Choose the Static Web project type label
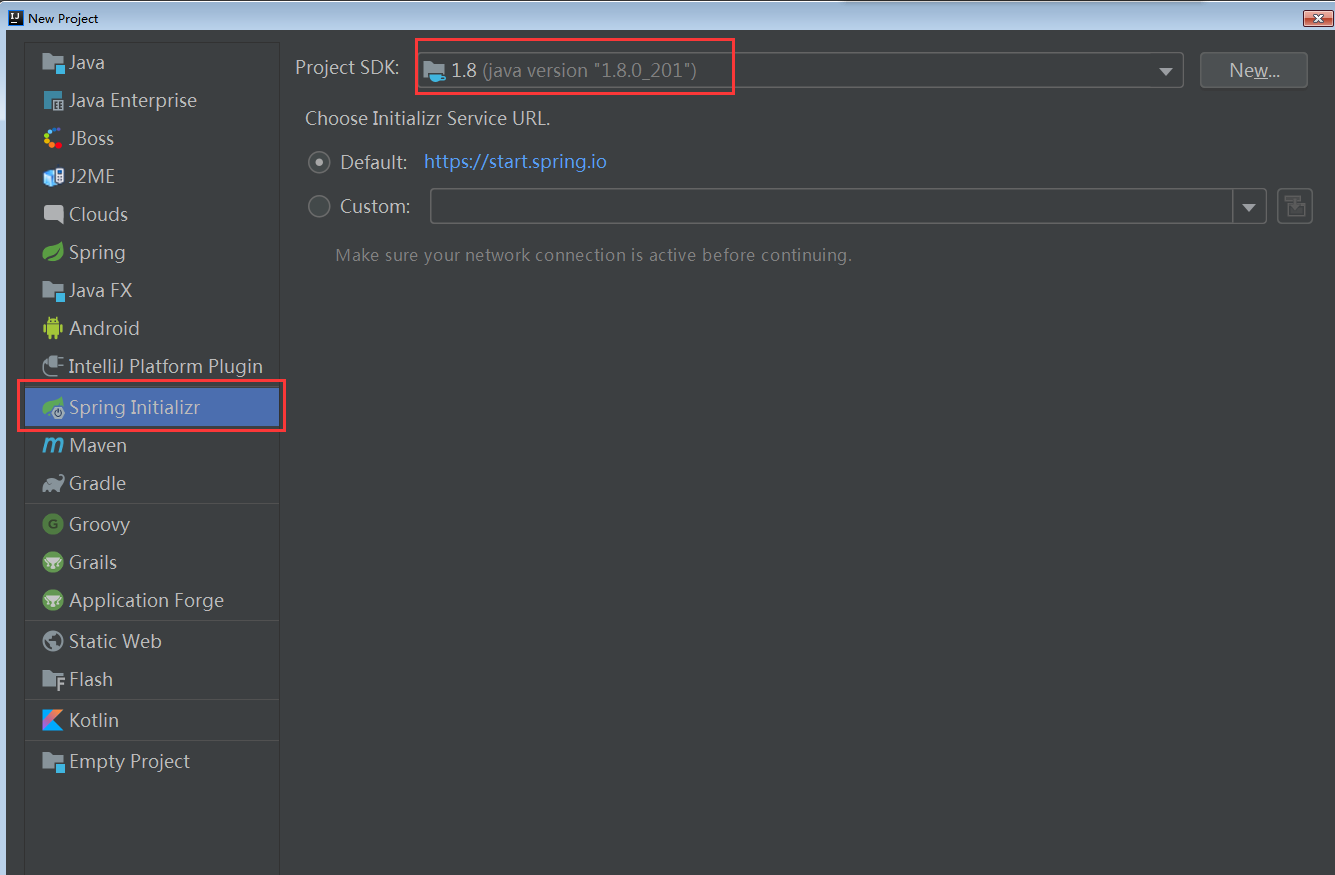1335x875 pixels. [x=115, y=641]
